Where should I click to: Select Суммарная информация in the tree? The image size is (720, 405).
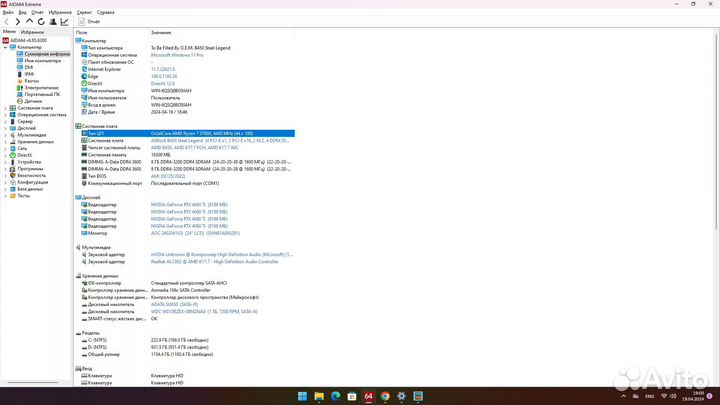pos(47,54)
